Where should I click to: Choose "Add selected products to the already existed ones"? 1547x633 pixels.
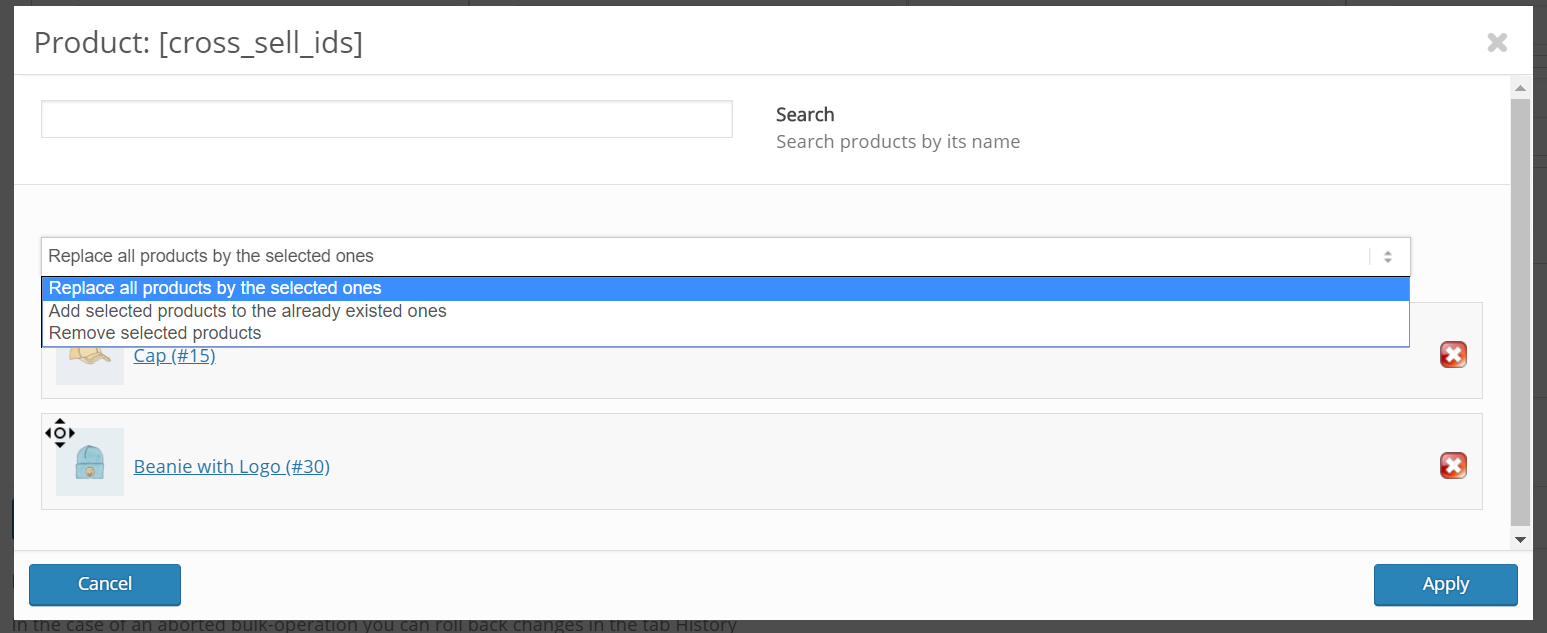coord(248,311)
